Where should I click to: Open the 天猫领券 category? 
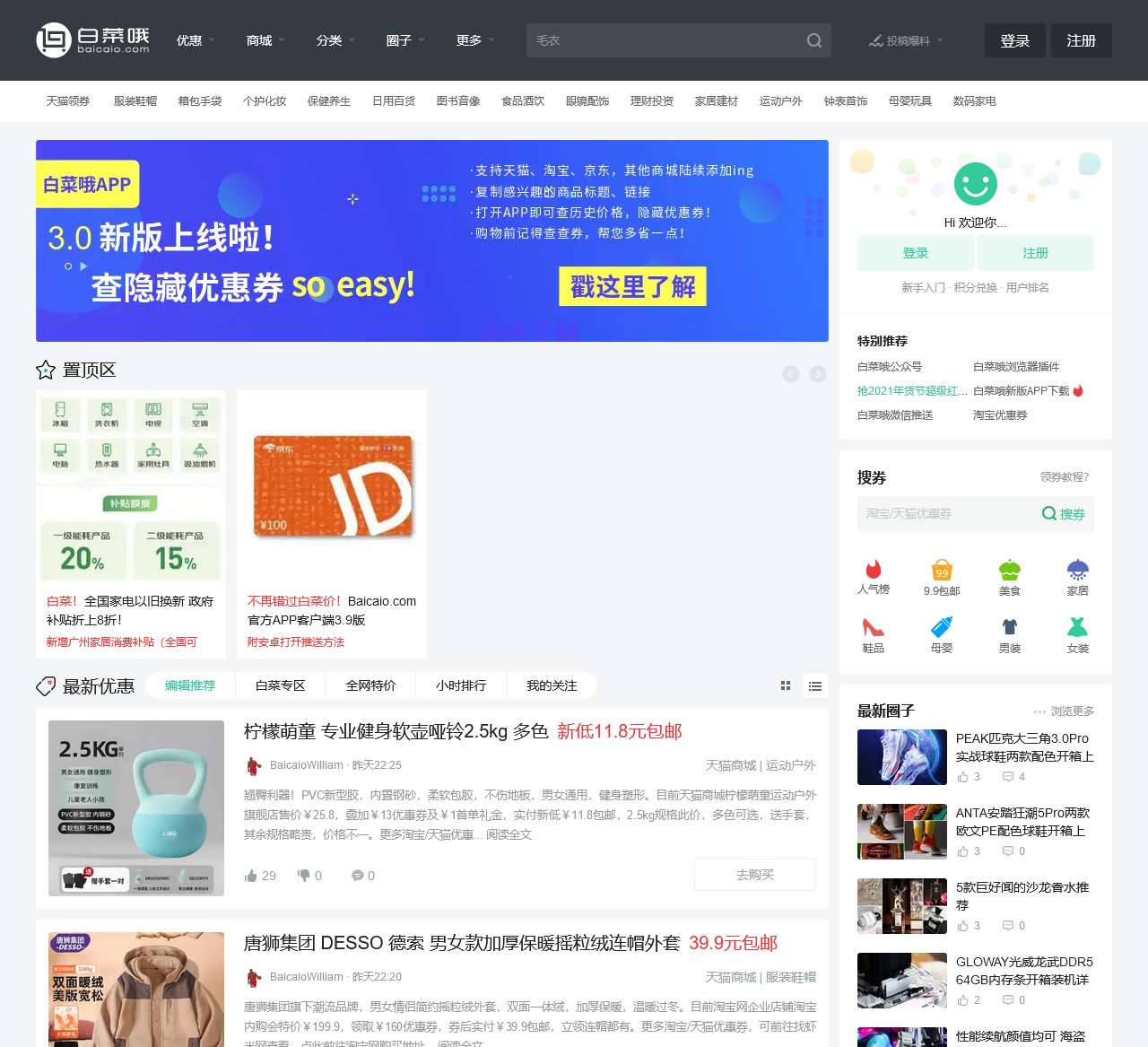coord(68,101)
